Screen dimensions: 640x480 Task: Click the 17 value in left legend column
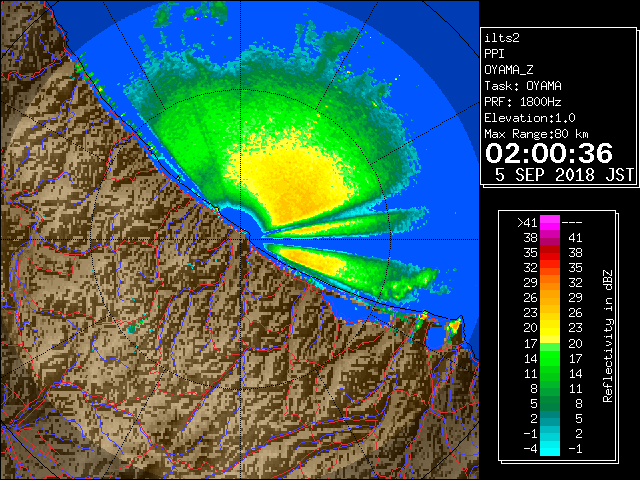pyautogui.click(x=531, y=343)
